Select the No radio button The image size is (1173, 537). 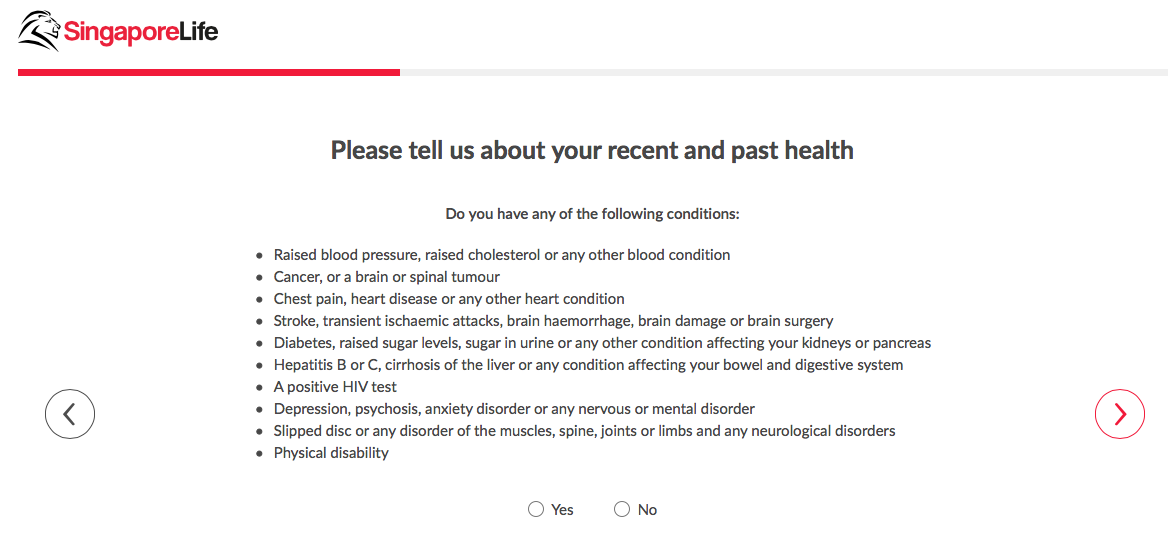pos(622,510)
